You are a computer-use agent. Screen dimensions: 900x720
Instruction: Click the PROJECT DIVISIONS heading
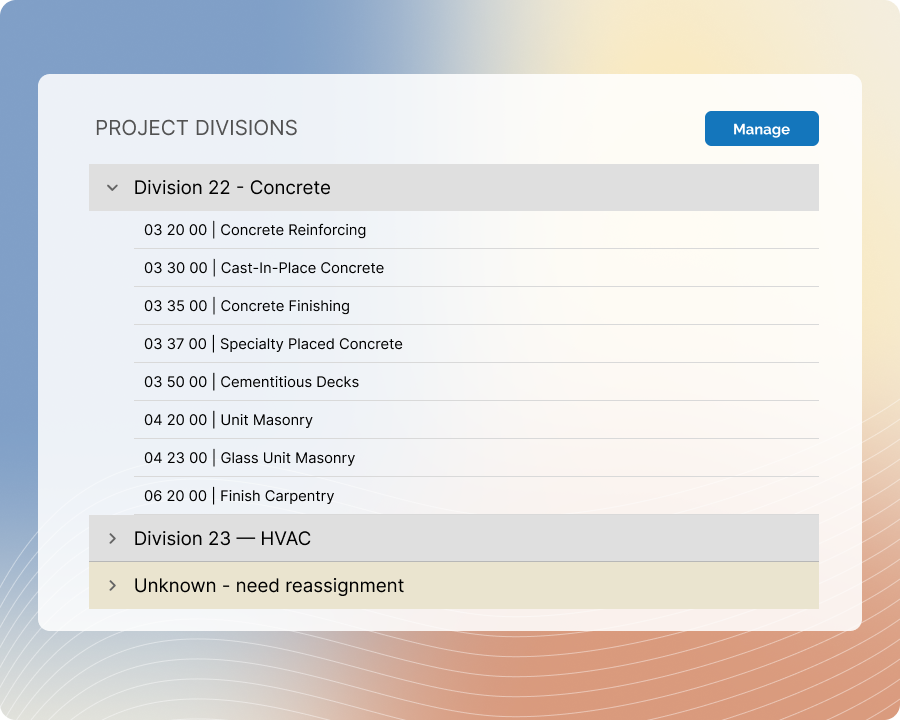[196, 128]
